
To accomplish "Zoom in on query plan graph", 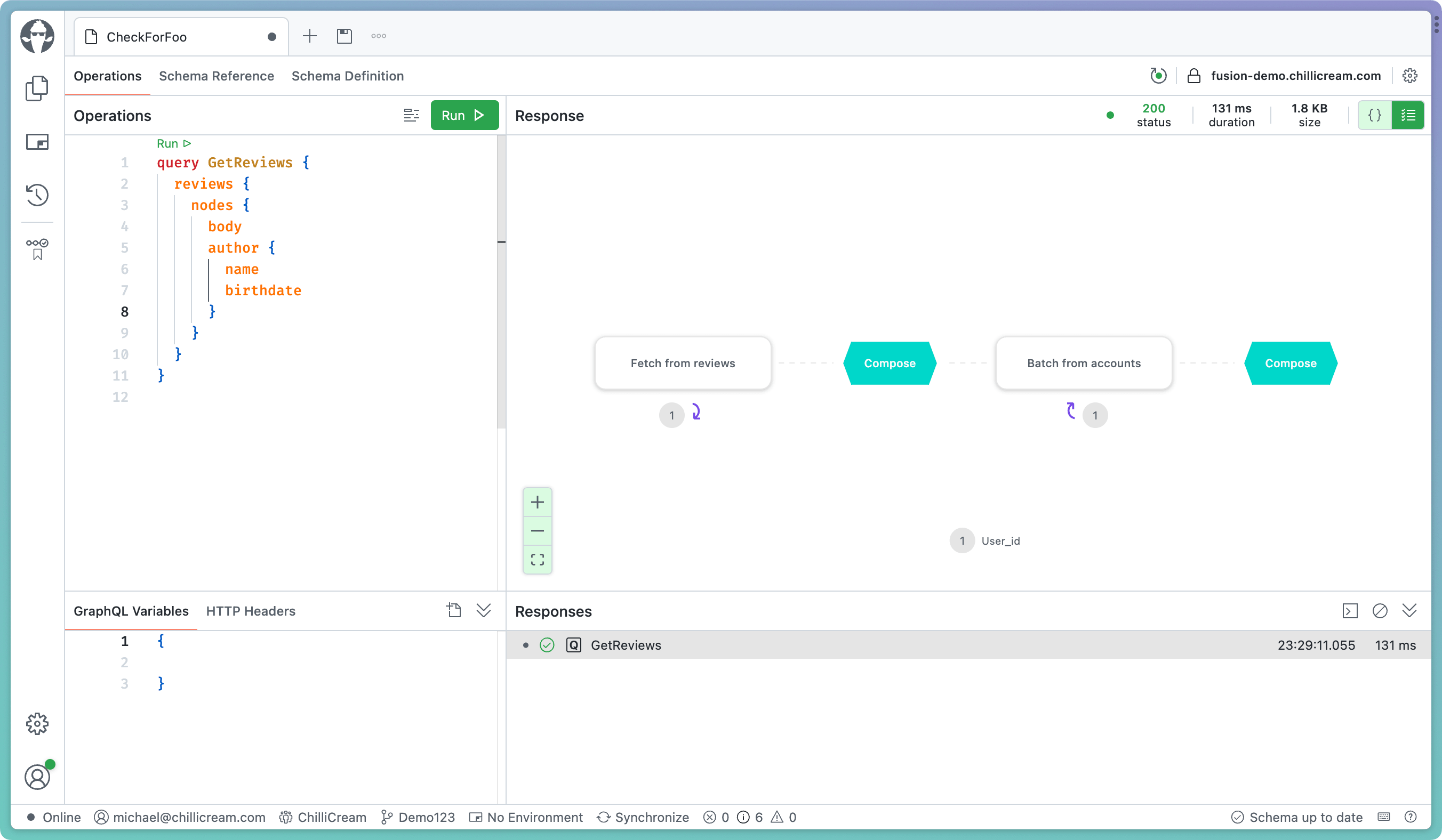I will click(538, 502).
